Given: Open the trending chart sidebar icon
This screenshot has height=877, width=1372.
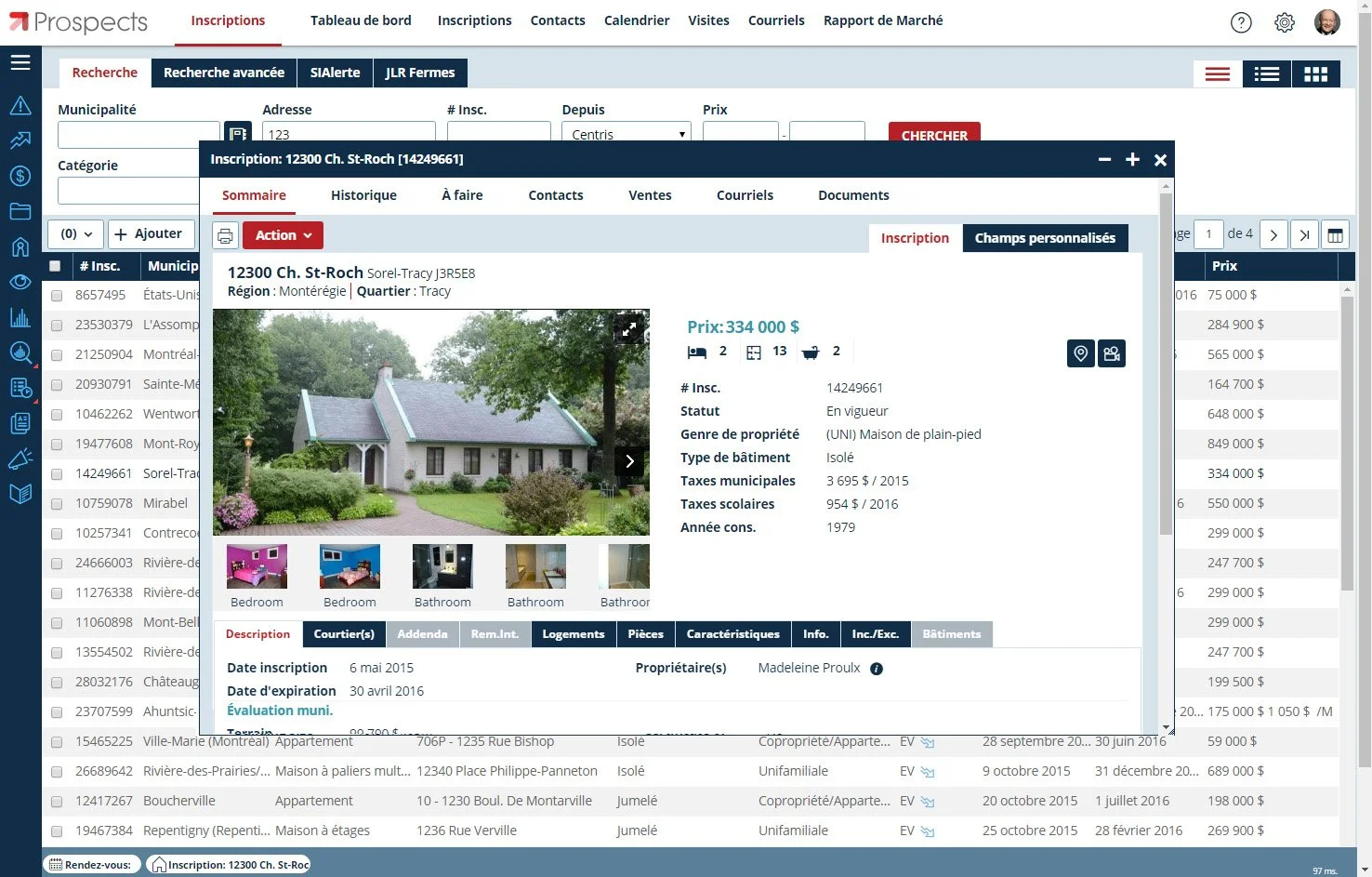Looking at the screenshot, I should click(x=20, y=140).
